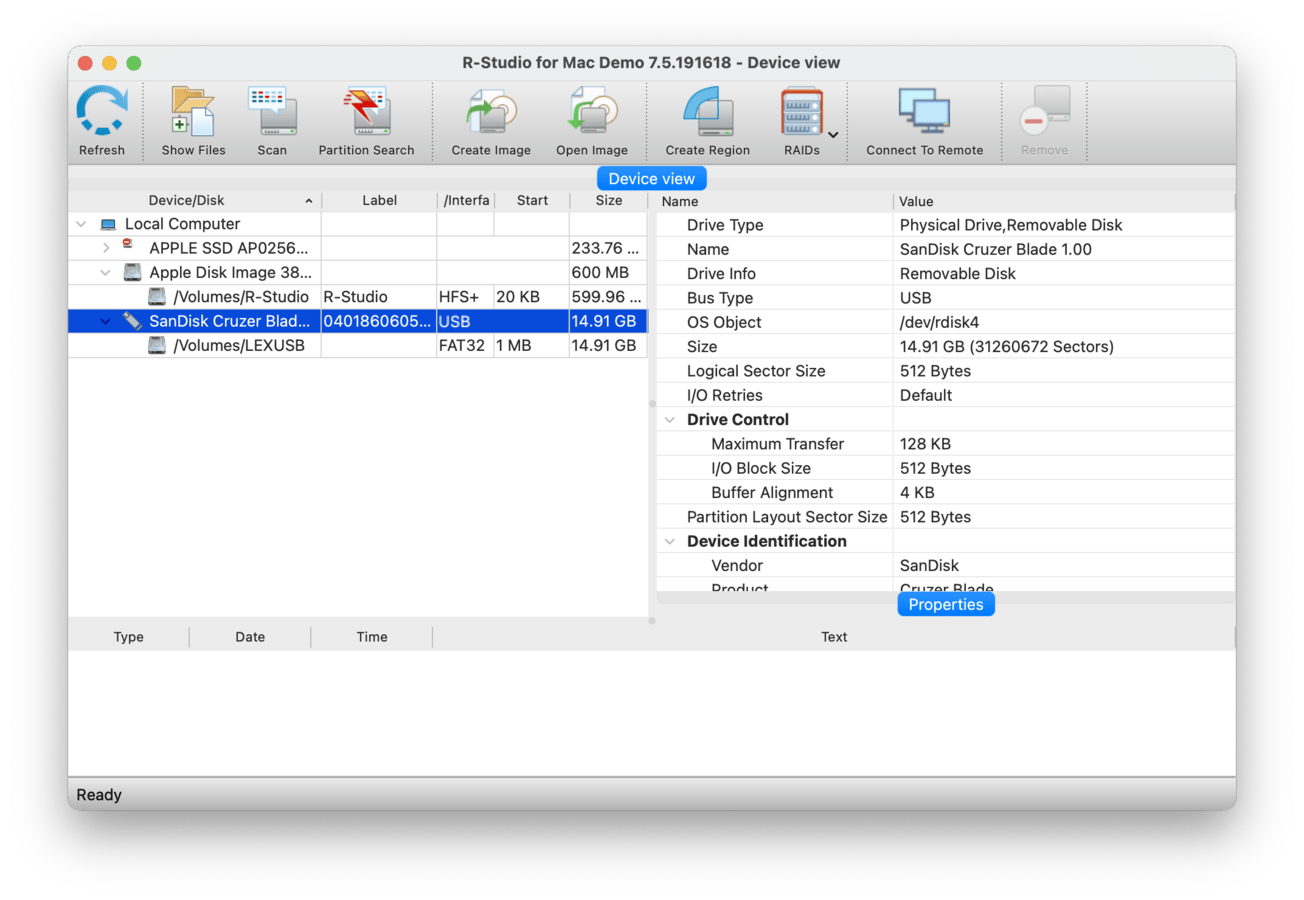
Task: Select the Create Region tool
Action: [707, 112]
